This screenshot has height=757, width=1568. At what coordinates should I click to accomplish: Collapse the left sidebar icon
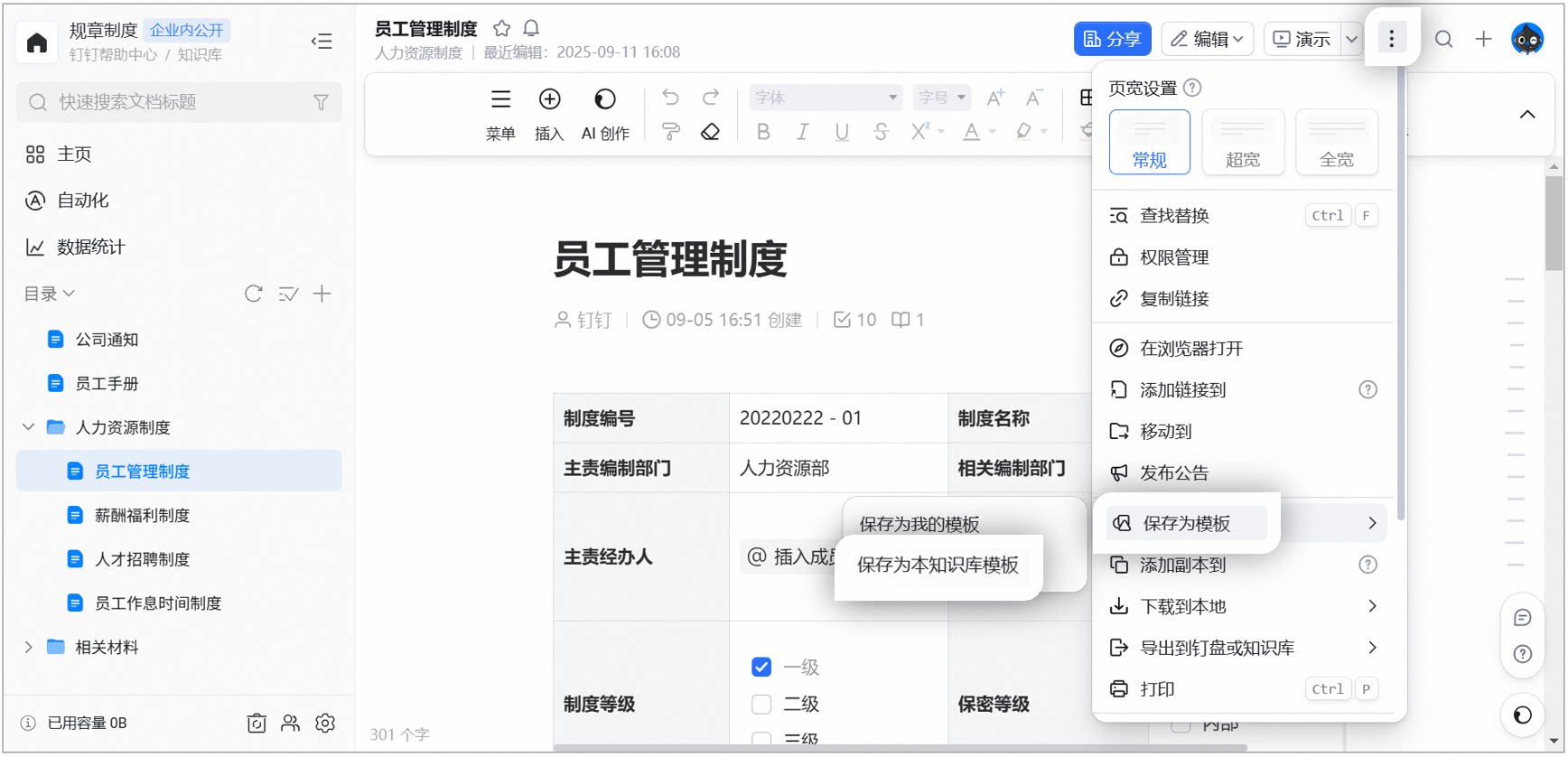(x=322, y=41)
